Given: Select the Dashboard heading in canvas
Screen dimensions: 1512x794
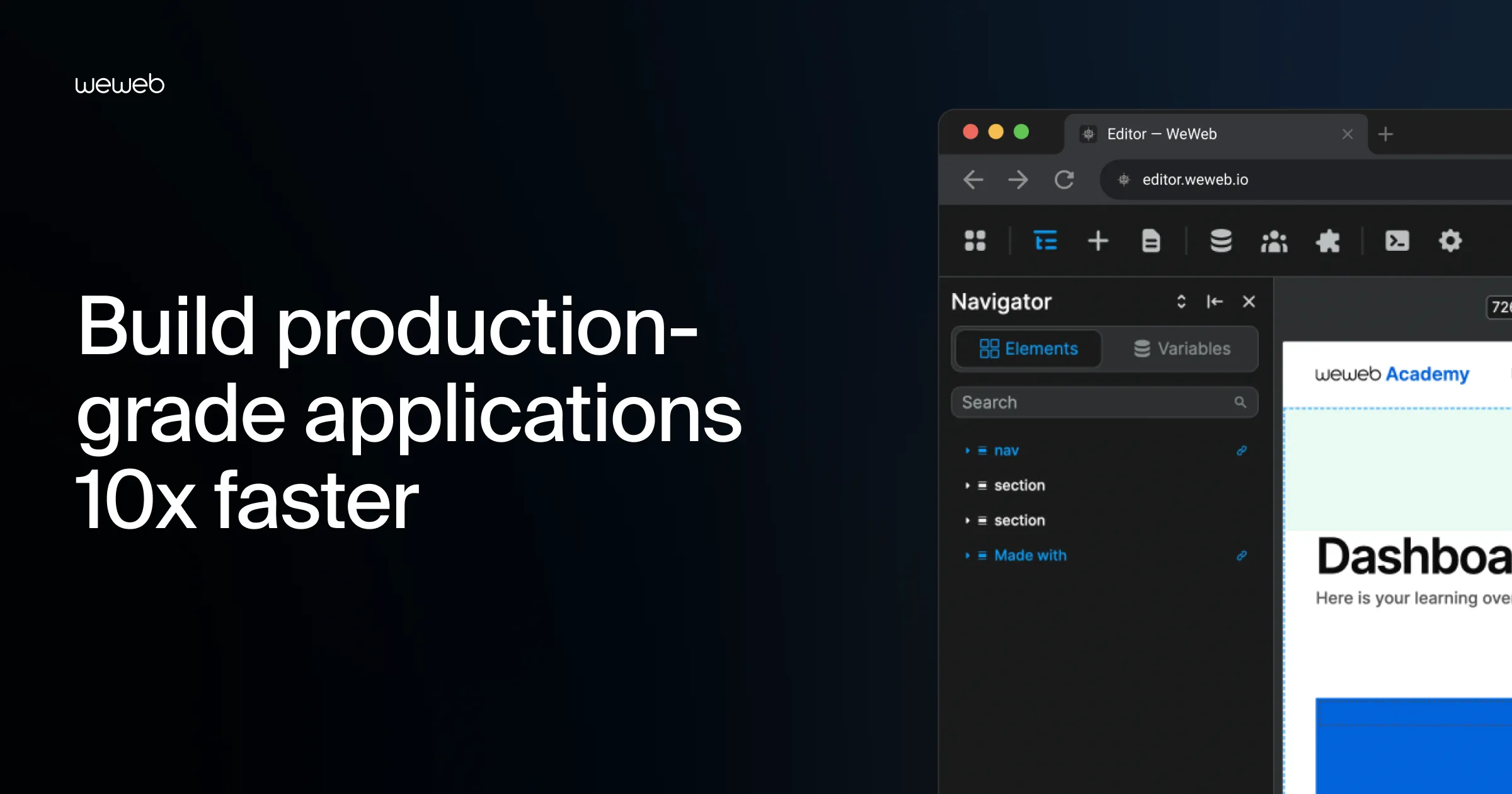Looking at the screenshot, I should (1414, 556).
